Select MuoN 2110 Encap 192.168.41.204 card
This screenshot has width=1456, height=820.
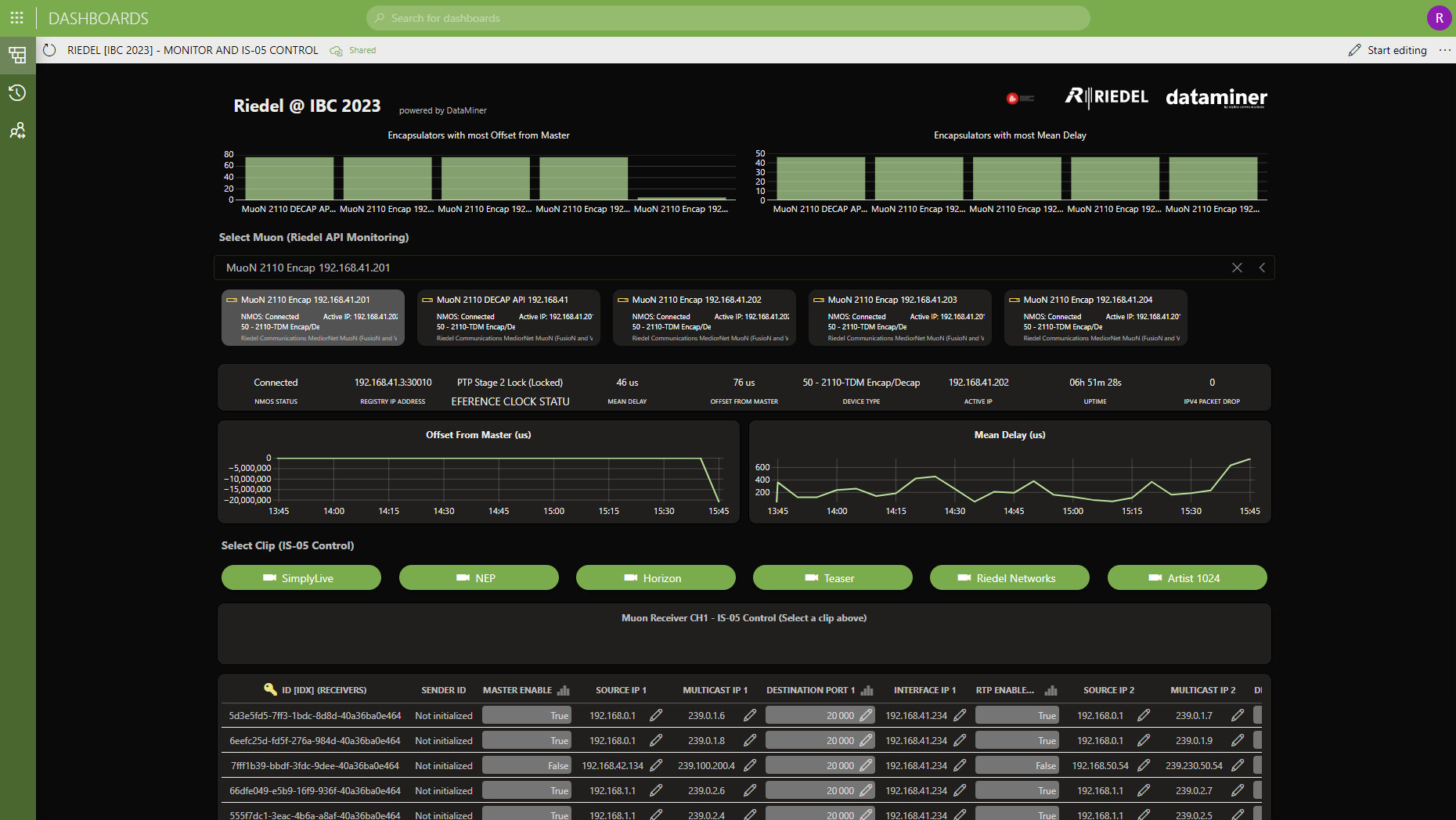(x=1096, y=318)
